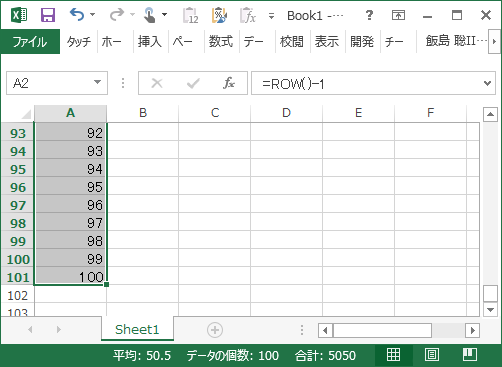The height and width of the screenshot is (367, 502).
Task: Switch to the 挿入 tab
Action: pyautogui.click(x=149, y=42)
